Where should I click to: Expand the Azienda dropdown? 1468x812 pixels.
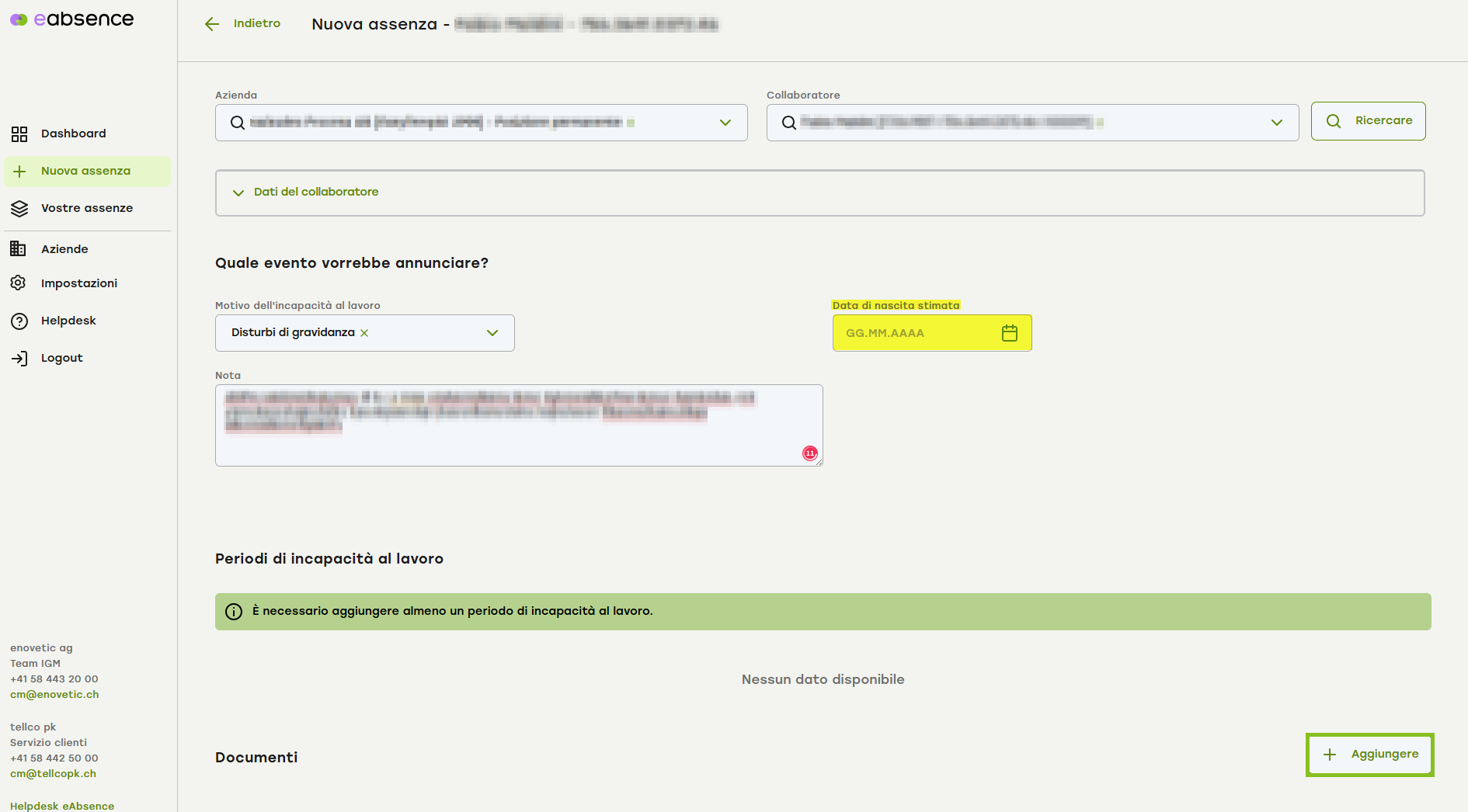(x=725, y=123)
